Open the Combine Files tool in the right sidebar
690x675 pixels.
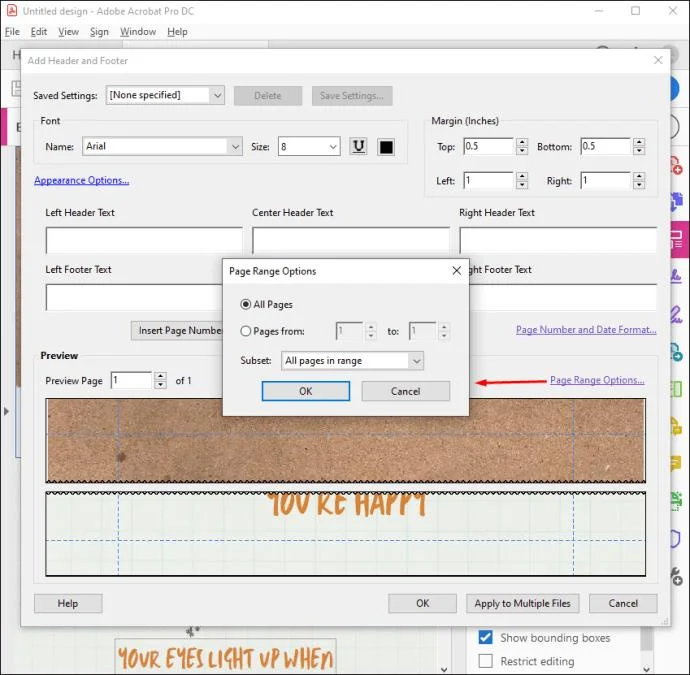pyautogui.click(x=676, y=202)
